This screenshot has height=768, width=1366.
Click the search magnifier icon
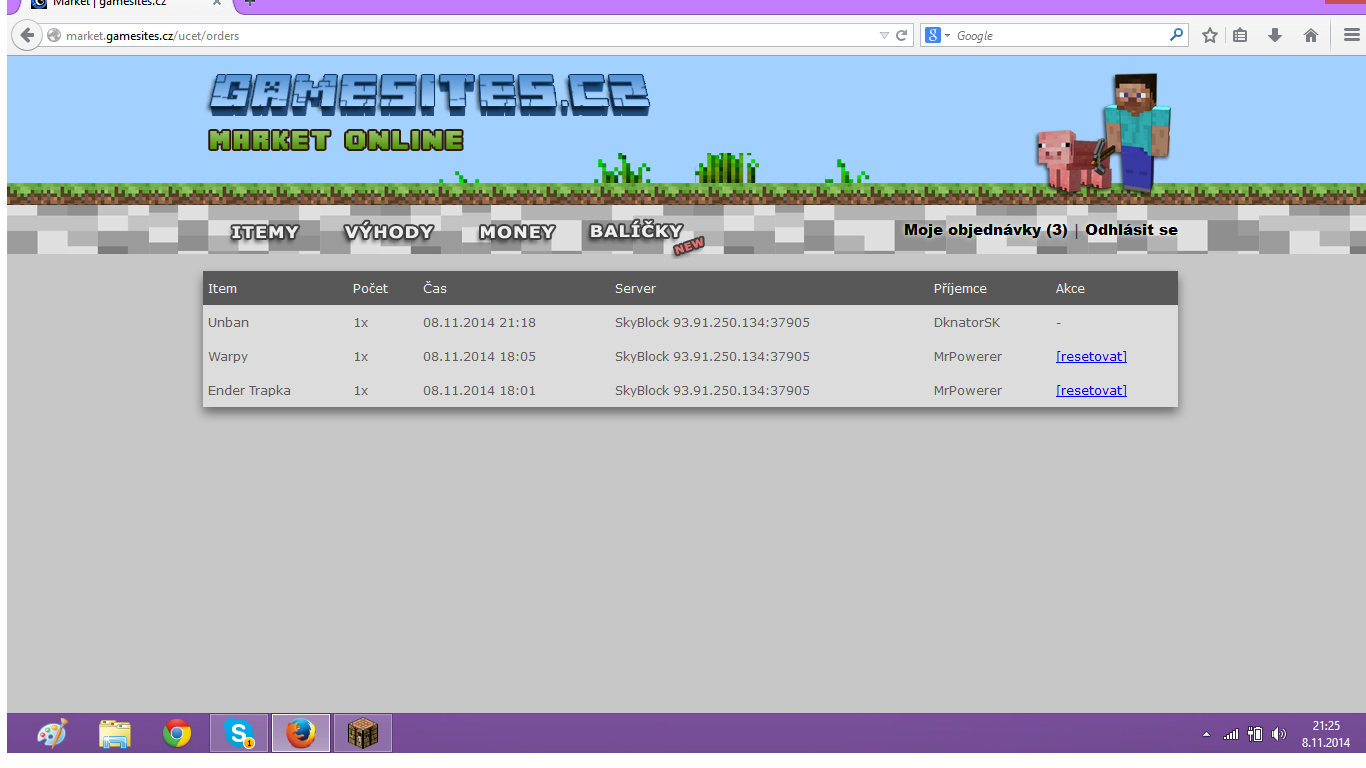pyautogui.click(x=1176, y=35)
